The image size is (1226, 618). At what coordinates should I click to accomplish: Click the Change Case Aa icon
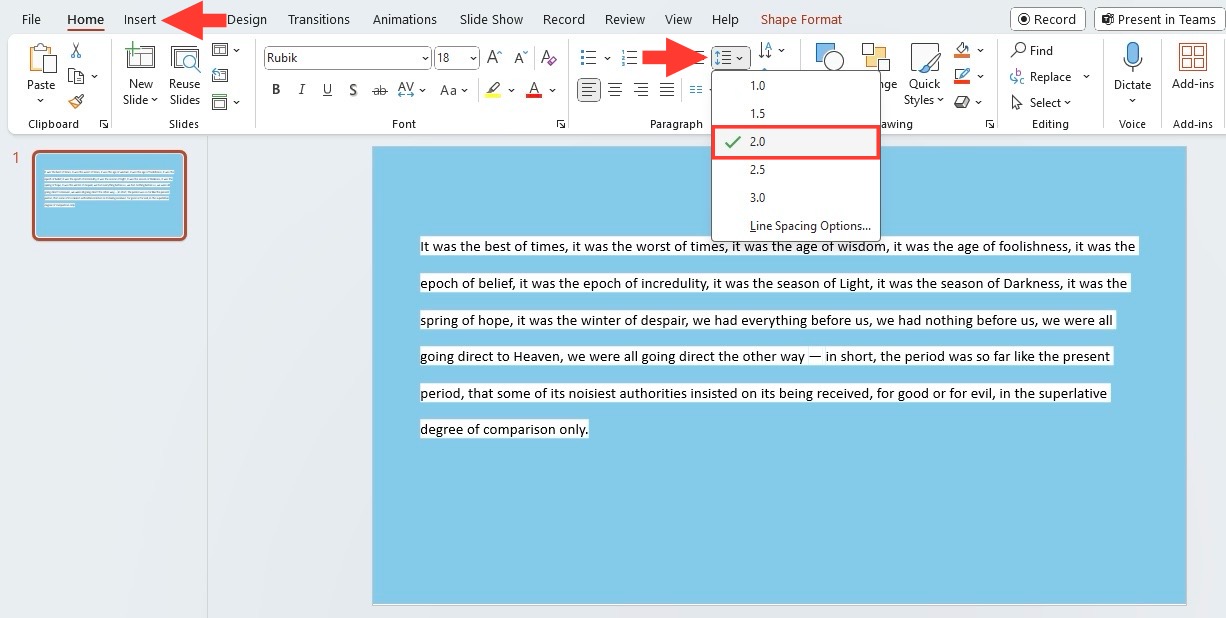pyautogui.click(x=448, y=90)
